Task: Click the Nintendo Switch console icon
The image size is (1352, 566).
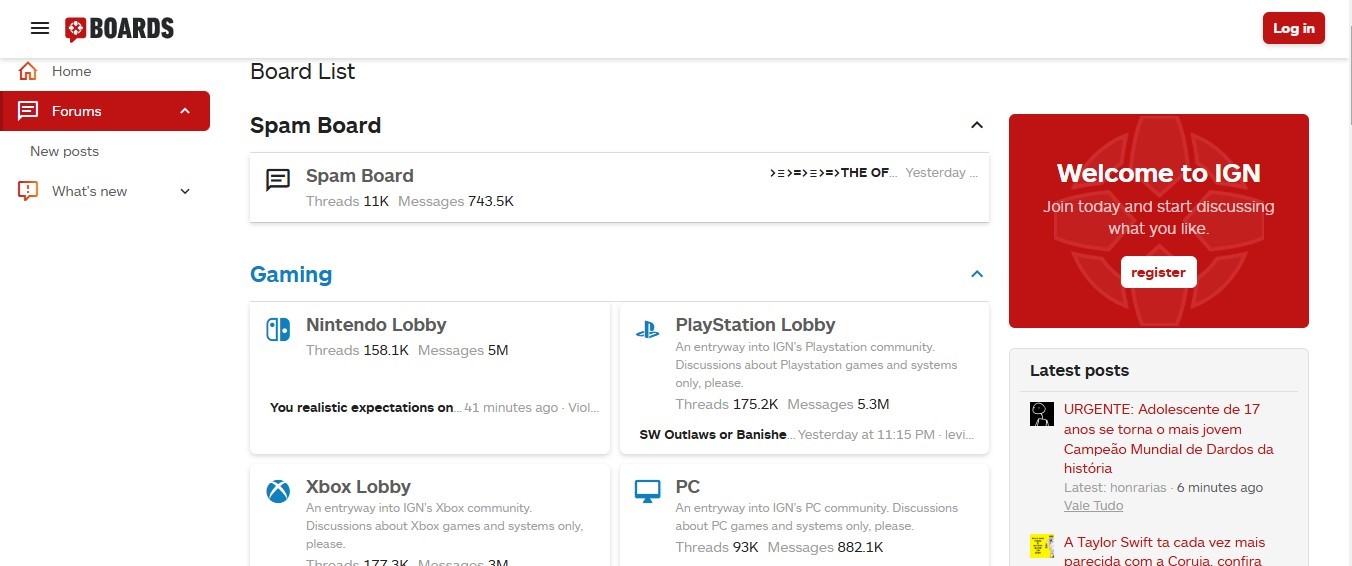Action: pos(278,329)
